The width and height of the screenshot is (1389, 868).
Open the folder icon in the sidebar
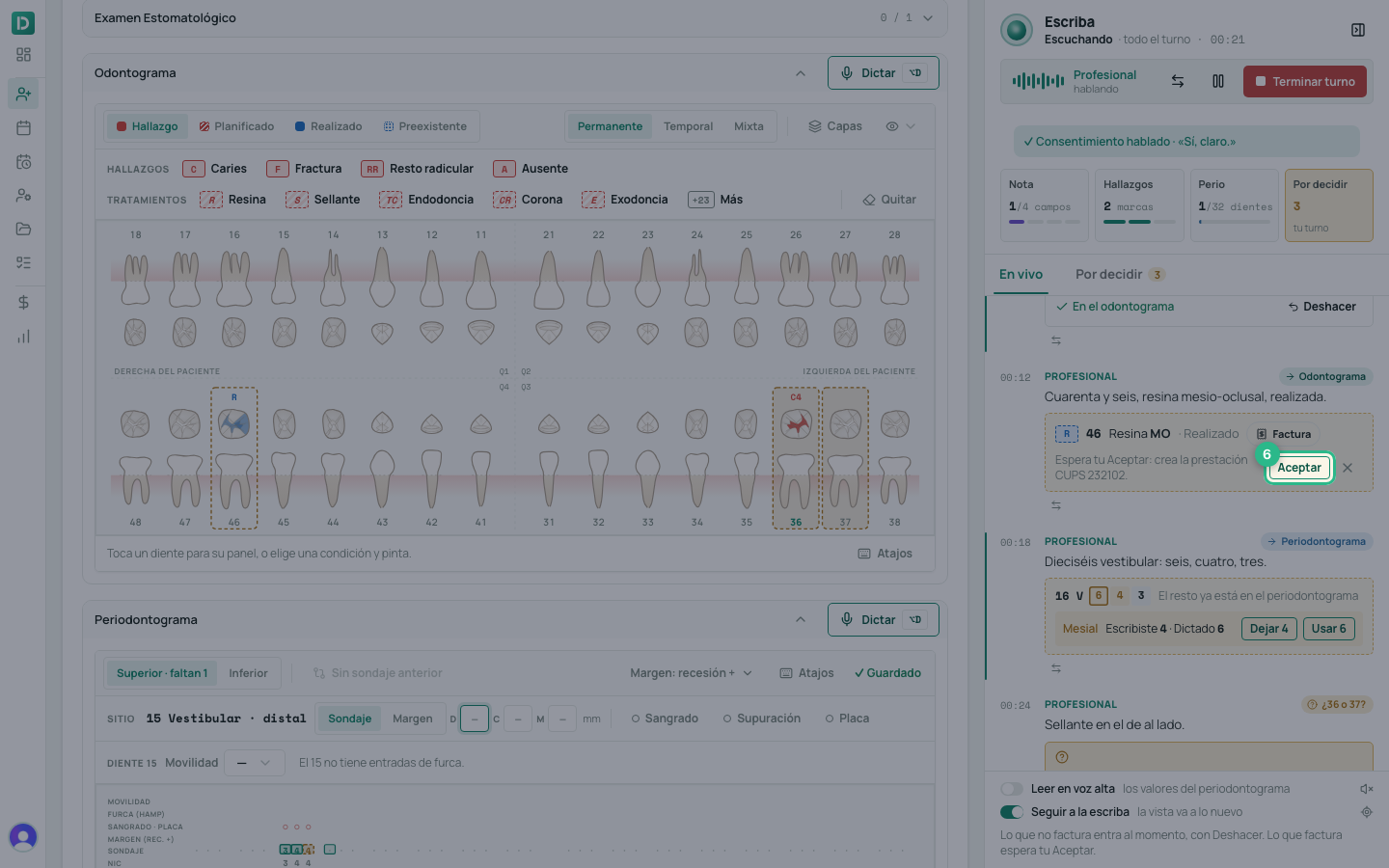23,229
